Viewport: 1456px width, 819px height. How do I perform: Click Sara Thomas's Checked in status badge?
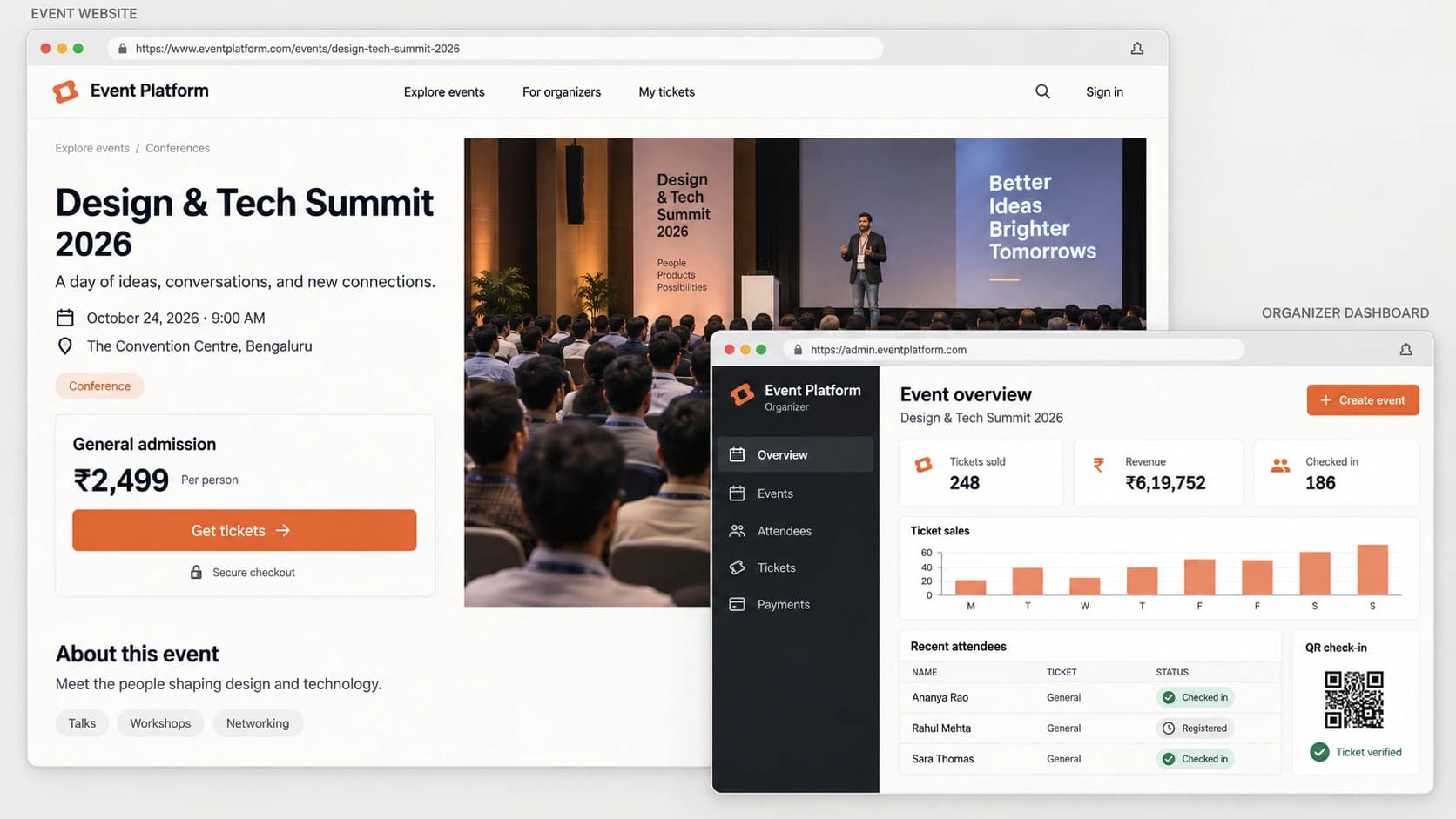point(1196,759)
